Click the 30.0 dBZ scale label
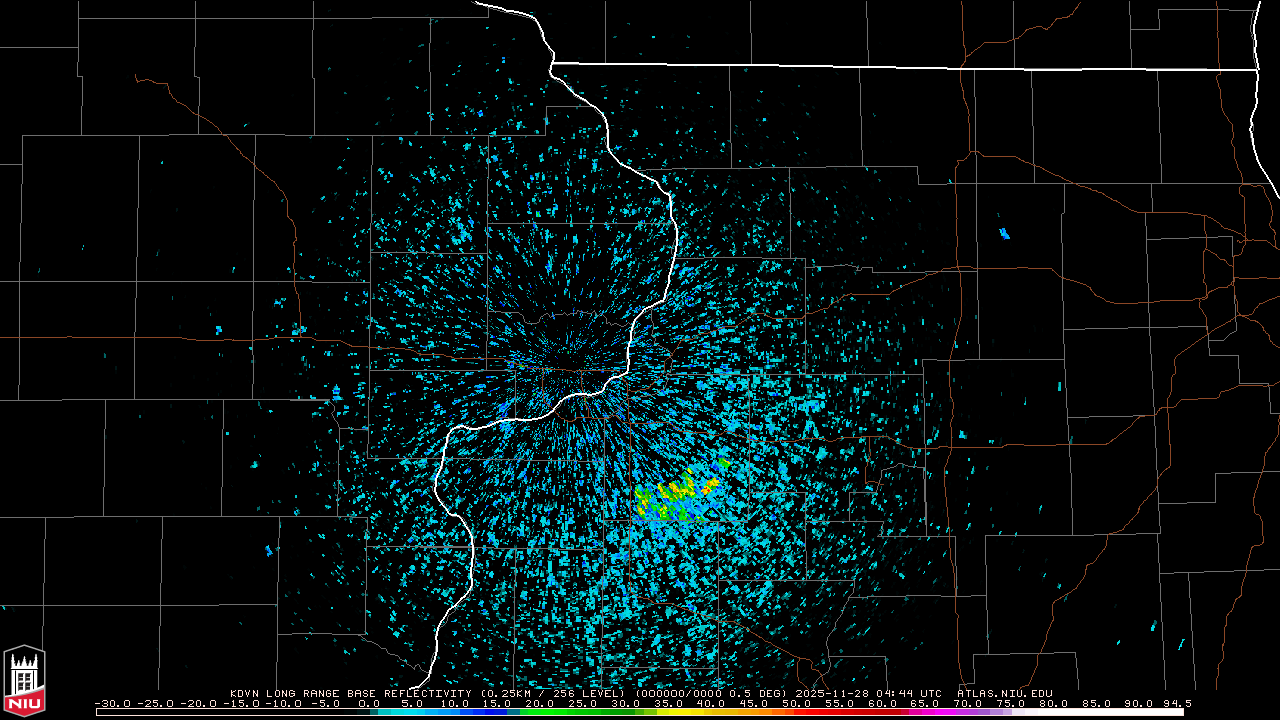Image resolution: width=1280 pixels, height=720 pixels. [625, 703]
